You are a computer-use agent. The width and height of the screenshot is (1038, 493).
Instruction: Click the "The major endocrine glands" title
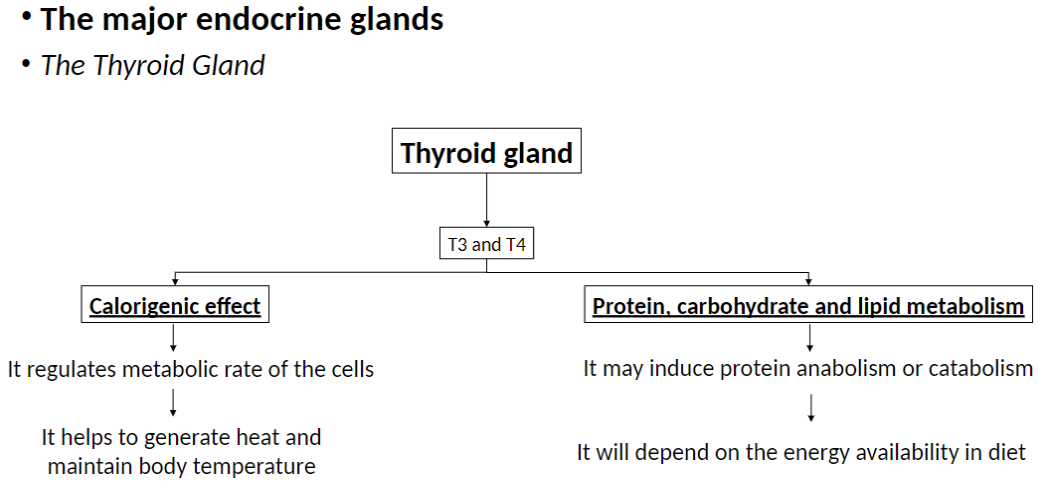(242, 20)
